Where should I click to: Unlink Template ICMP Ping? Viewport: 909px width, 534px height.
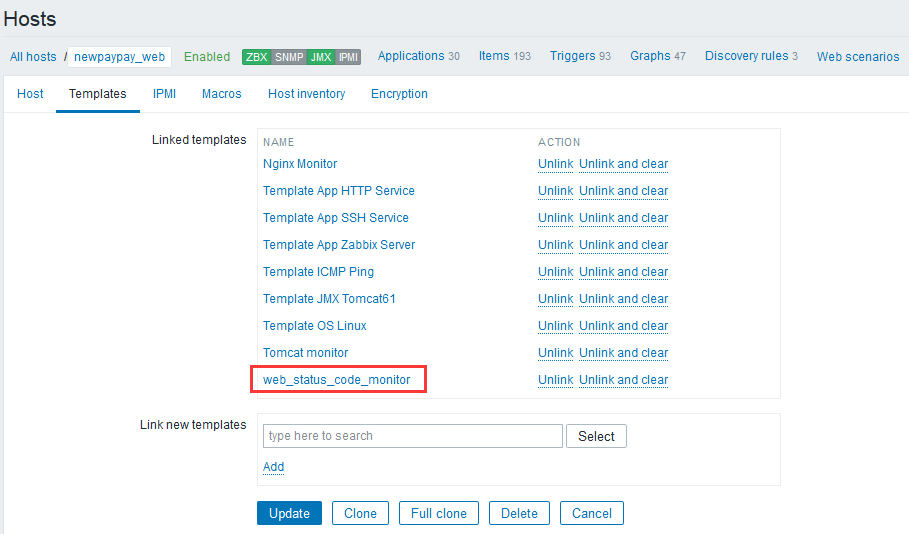click(x=555, y=272)
